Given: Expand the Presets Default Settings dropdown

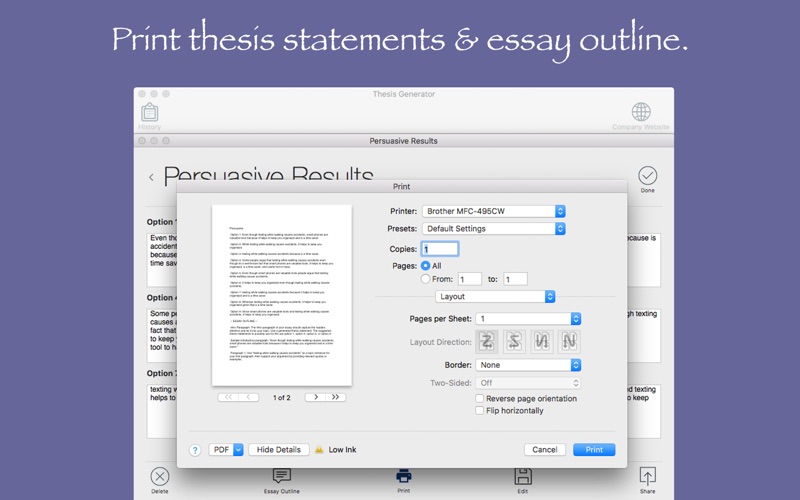Looking at the screenshot, I should pyautogui.click(x=495, y=228).
